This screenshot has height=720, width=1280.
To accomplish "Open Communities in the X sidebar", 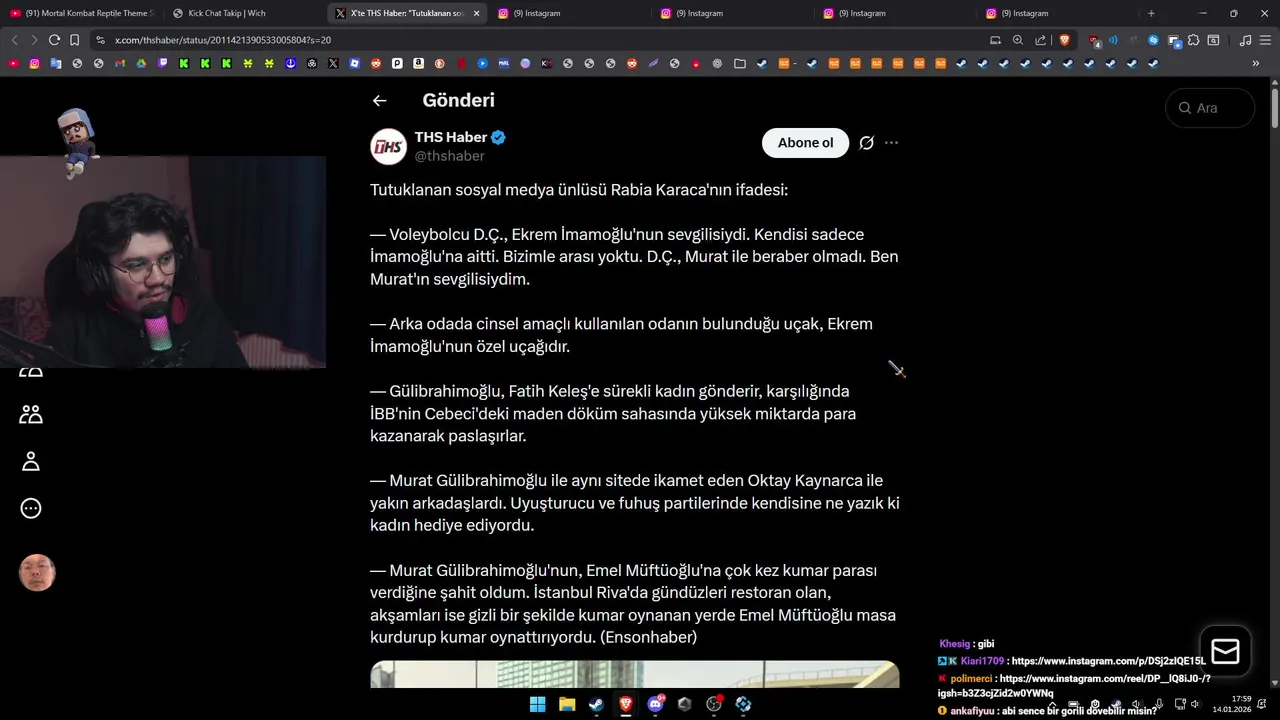I will (31, 414).
